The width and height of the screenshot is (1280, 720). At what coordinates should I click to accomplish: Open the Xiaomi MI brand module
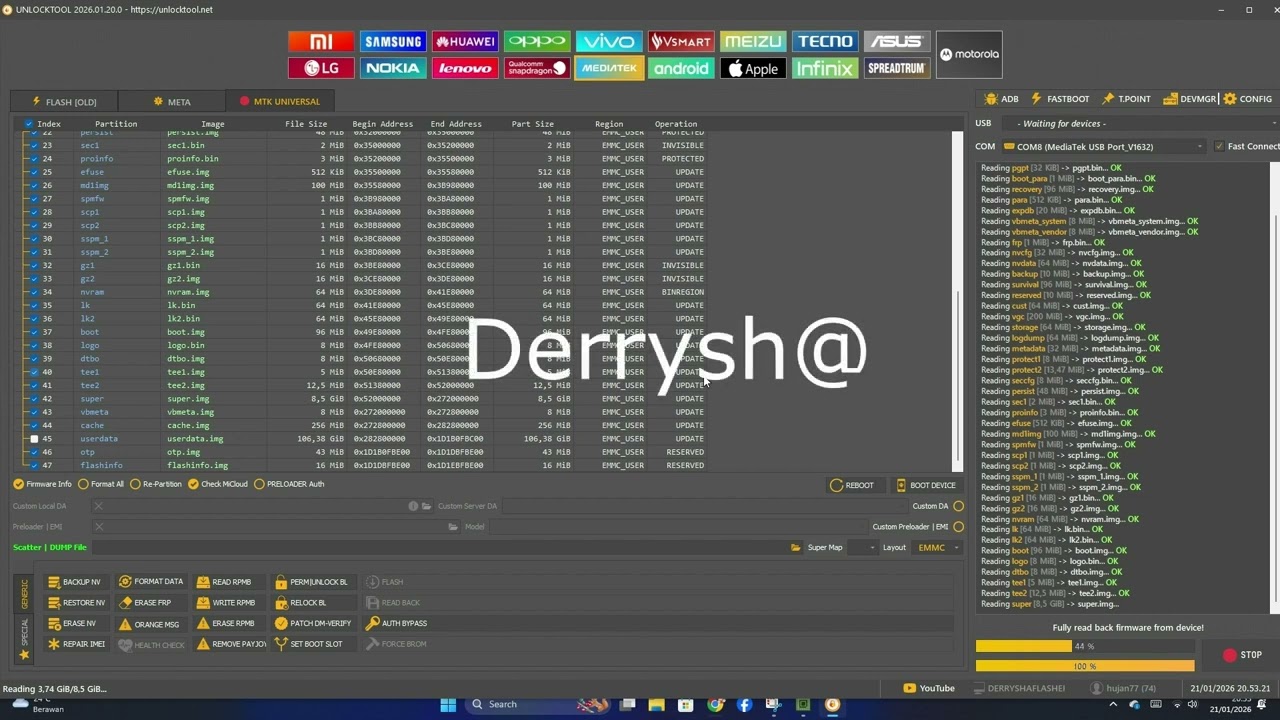click(x=321, y=41)
